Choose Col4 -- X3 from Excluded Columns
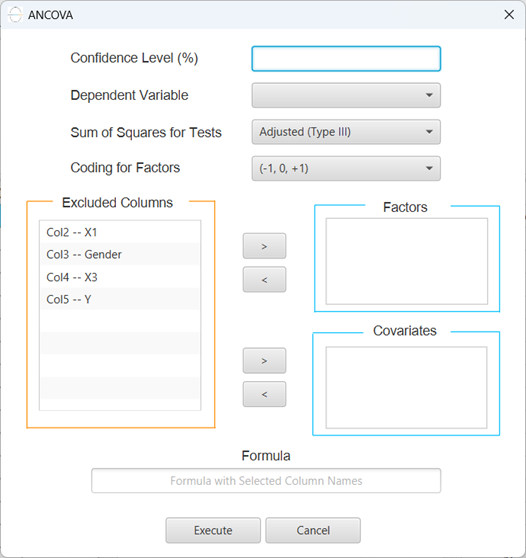Screen dimensions: 526x558 coord(120,277)
